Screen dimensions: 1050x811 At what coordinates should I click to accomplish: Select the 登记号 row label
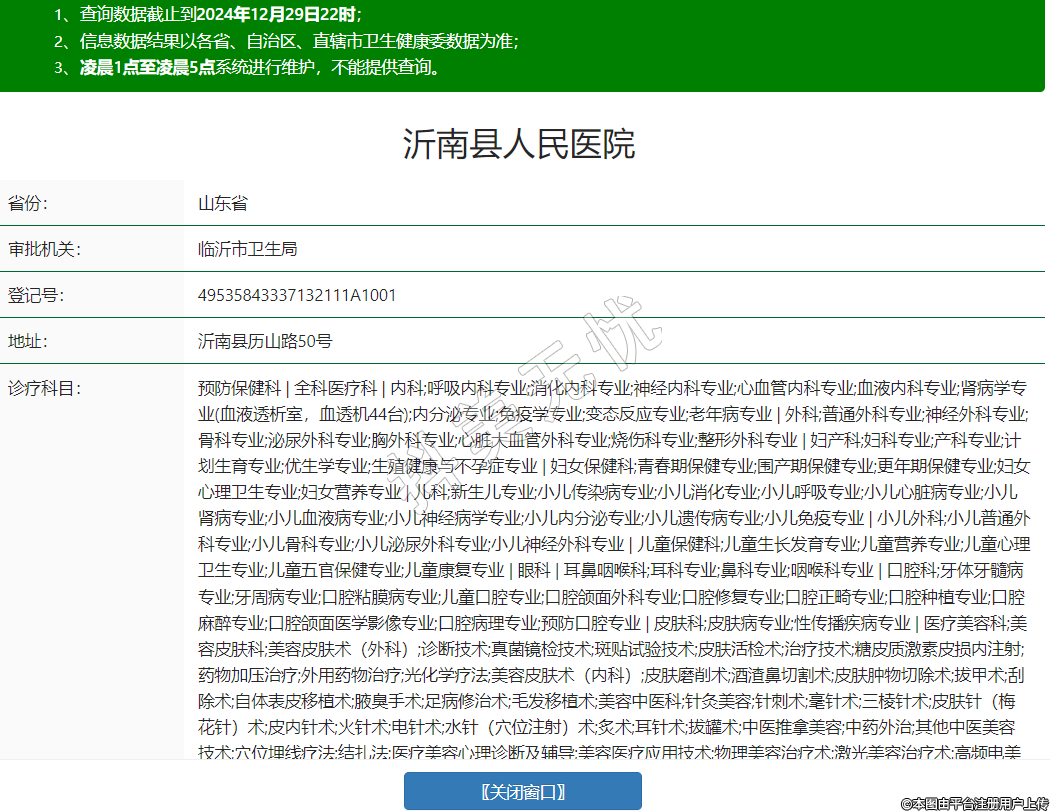pos(35,295)
